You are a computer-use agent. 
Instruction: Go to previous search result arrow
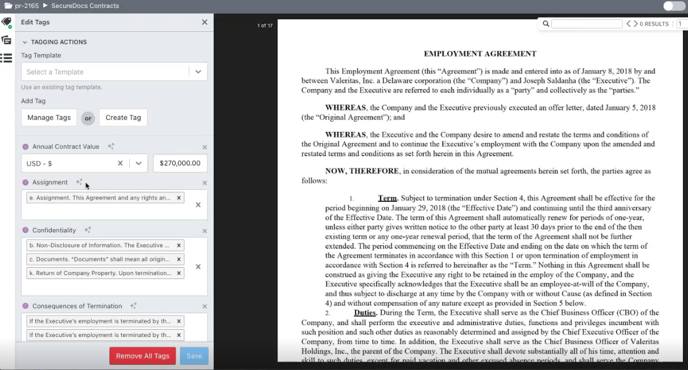(x=628, y=24)
